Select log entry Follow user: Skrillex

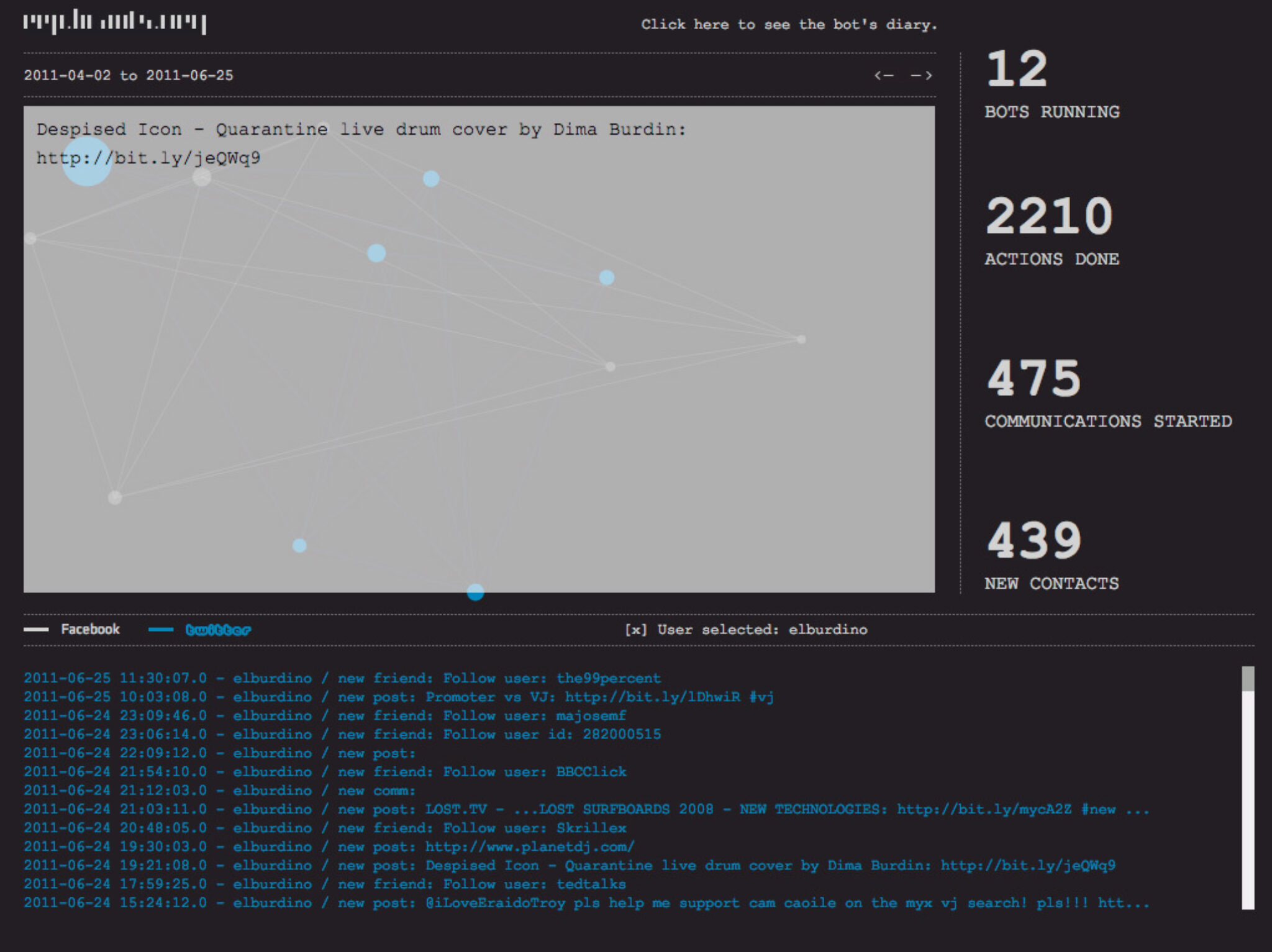[x=325, y=828]
